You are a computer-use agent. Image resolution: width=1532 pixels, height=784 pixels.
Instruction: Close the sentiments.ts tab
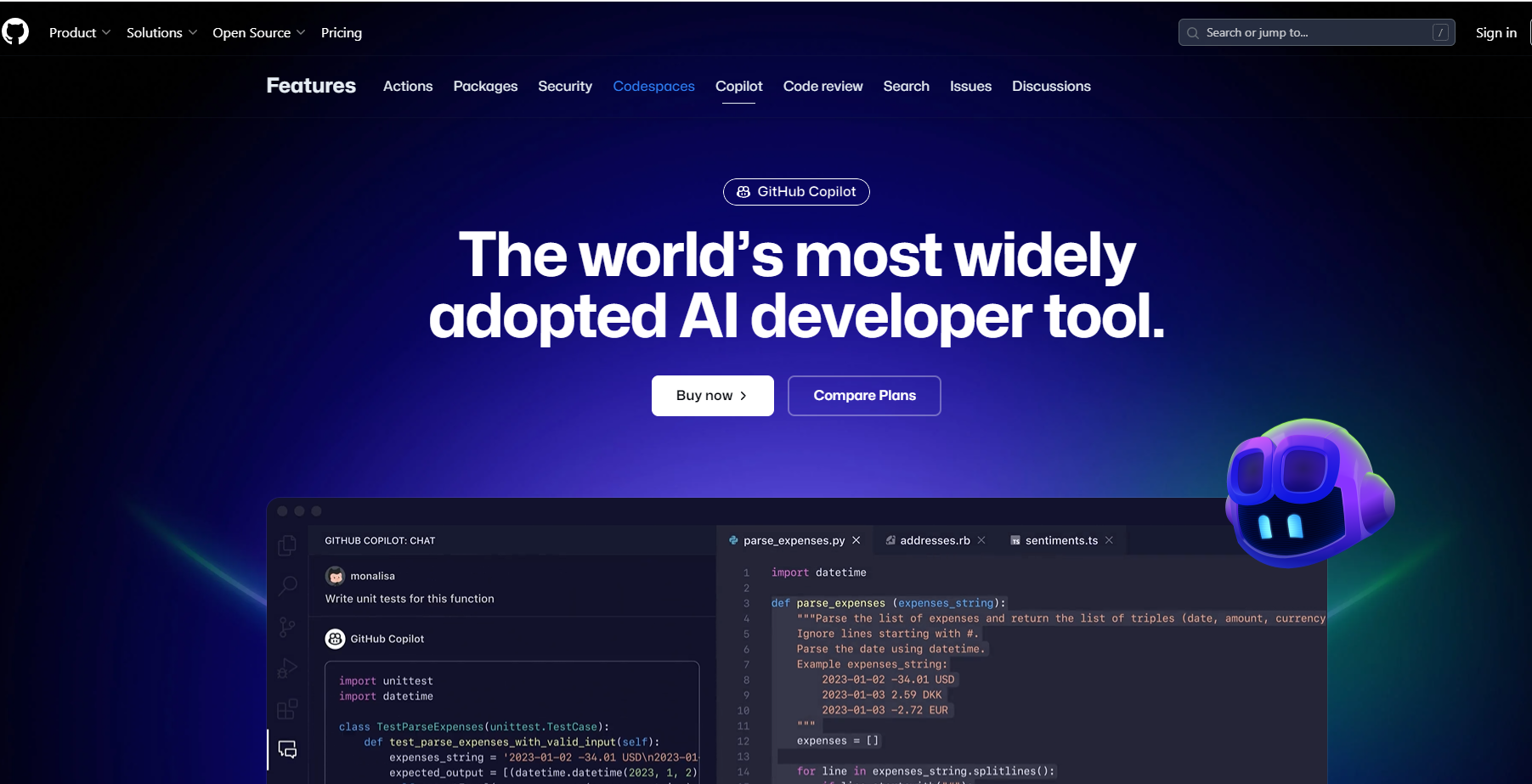tap(1109, 540)
